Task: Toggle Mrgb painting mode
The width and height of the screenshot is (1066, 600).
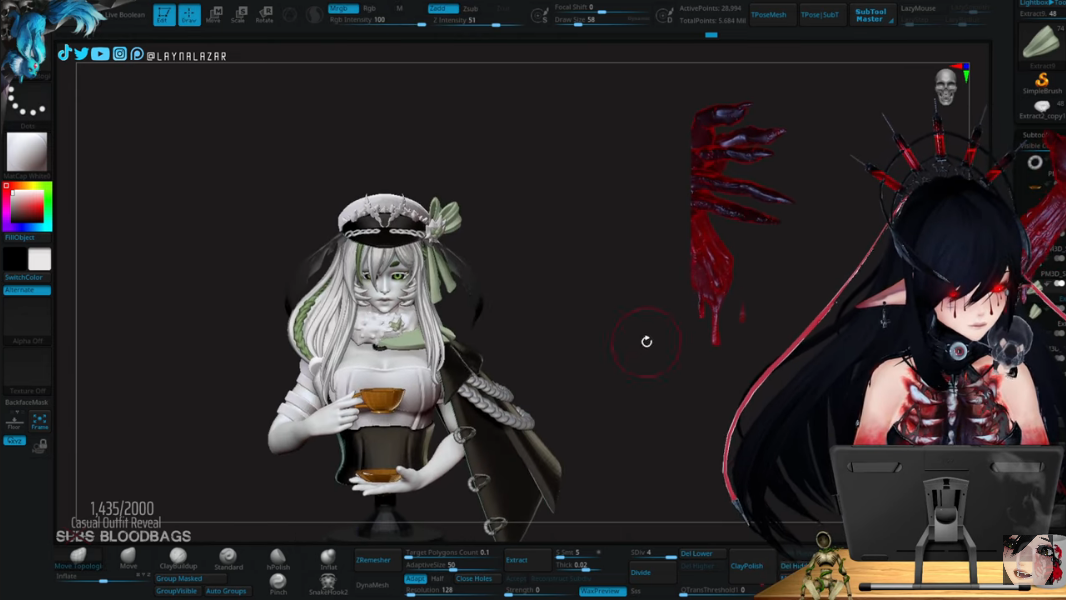Action: pyautogui.click(x=342, y=8)
